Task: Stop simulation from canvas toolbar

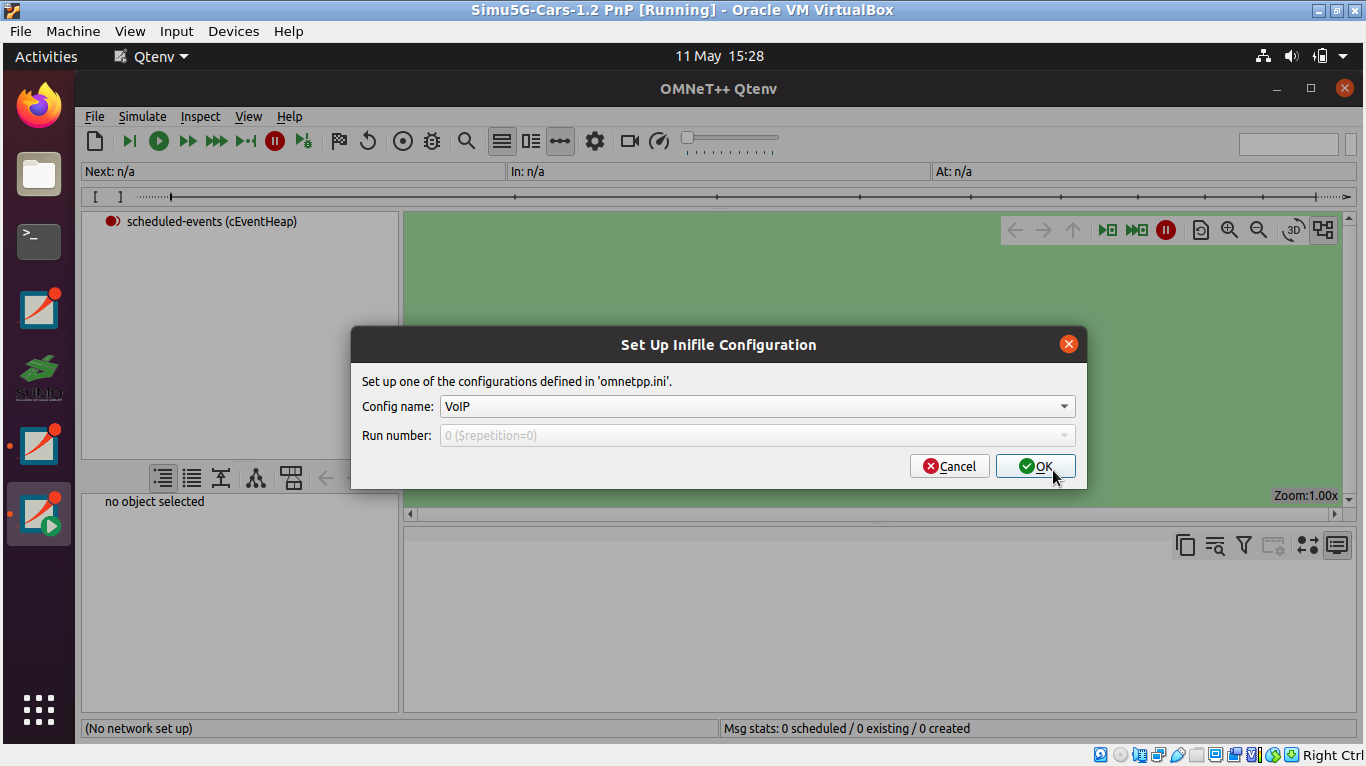Action: [1166, 230]
